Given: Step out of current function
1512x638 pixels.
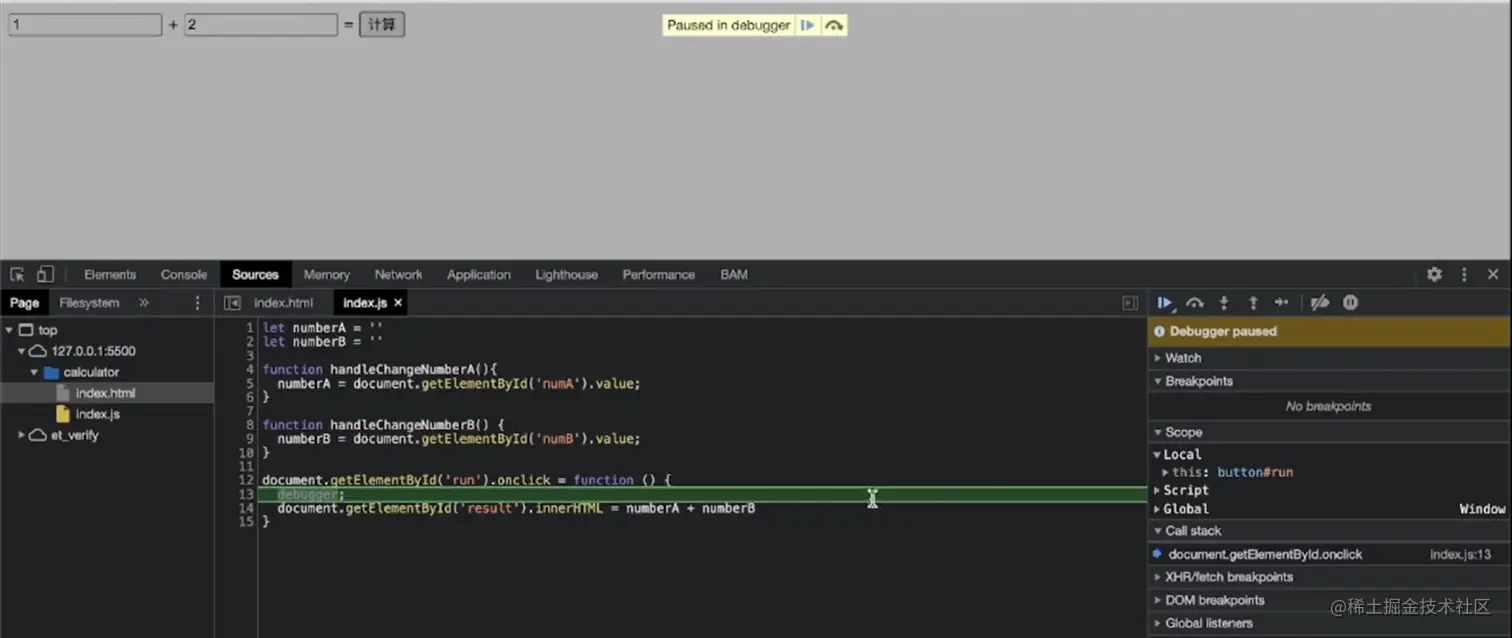Looking at the screenshot, I should (1253, 302).
